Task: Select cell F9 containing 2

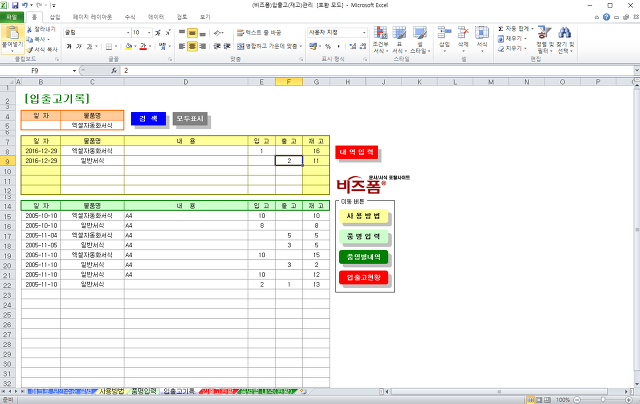Action: [x=289, y=161]
